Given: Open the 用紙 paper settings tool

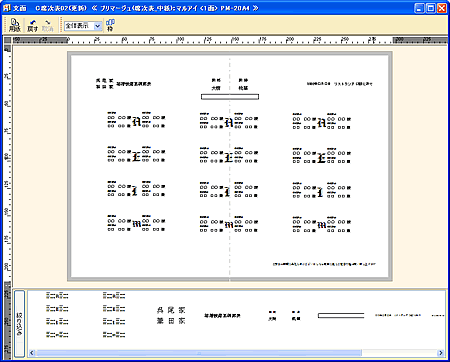Looking at the screenshot, I should pyautogui.click(x=15, y=25).
